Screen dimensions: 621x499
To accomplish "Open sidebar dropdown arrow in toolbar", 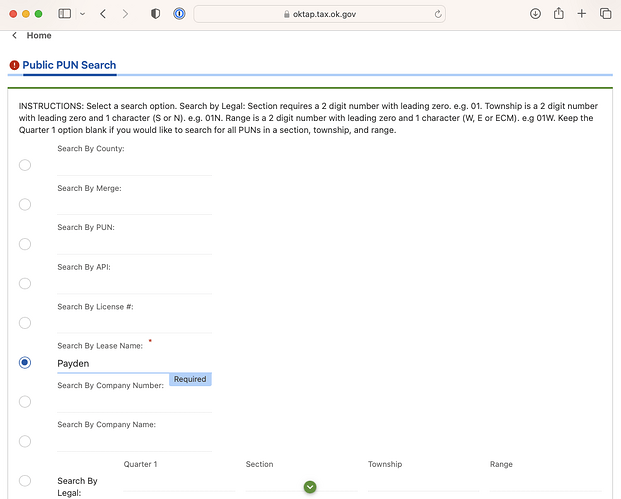I will [82, 14].
